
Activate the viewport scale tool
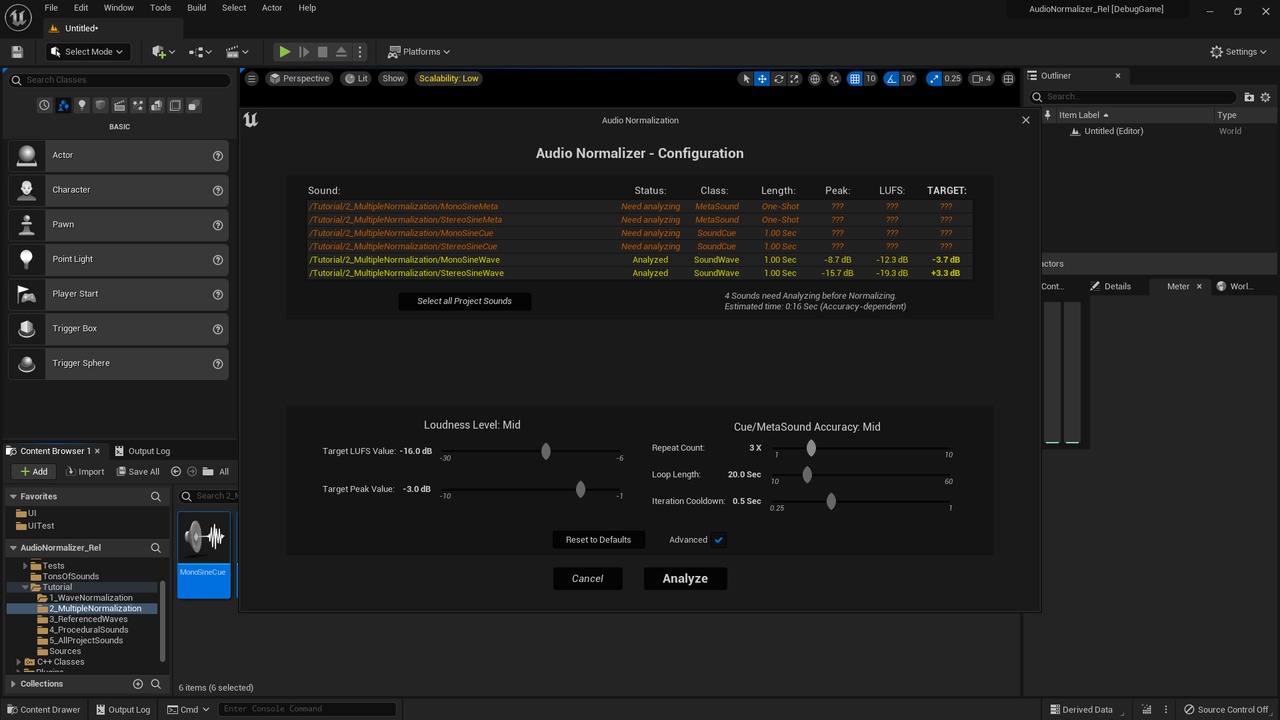point(794,78)
